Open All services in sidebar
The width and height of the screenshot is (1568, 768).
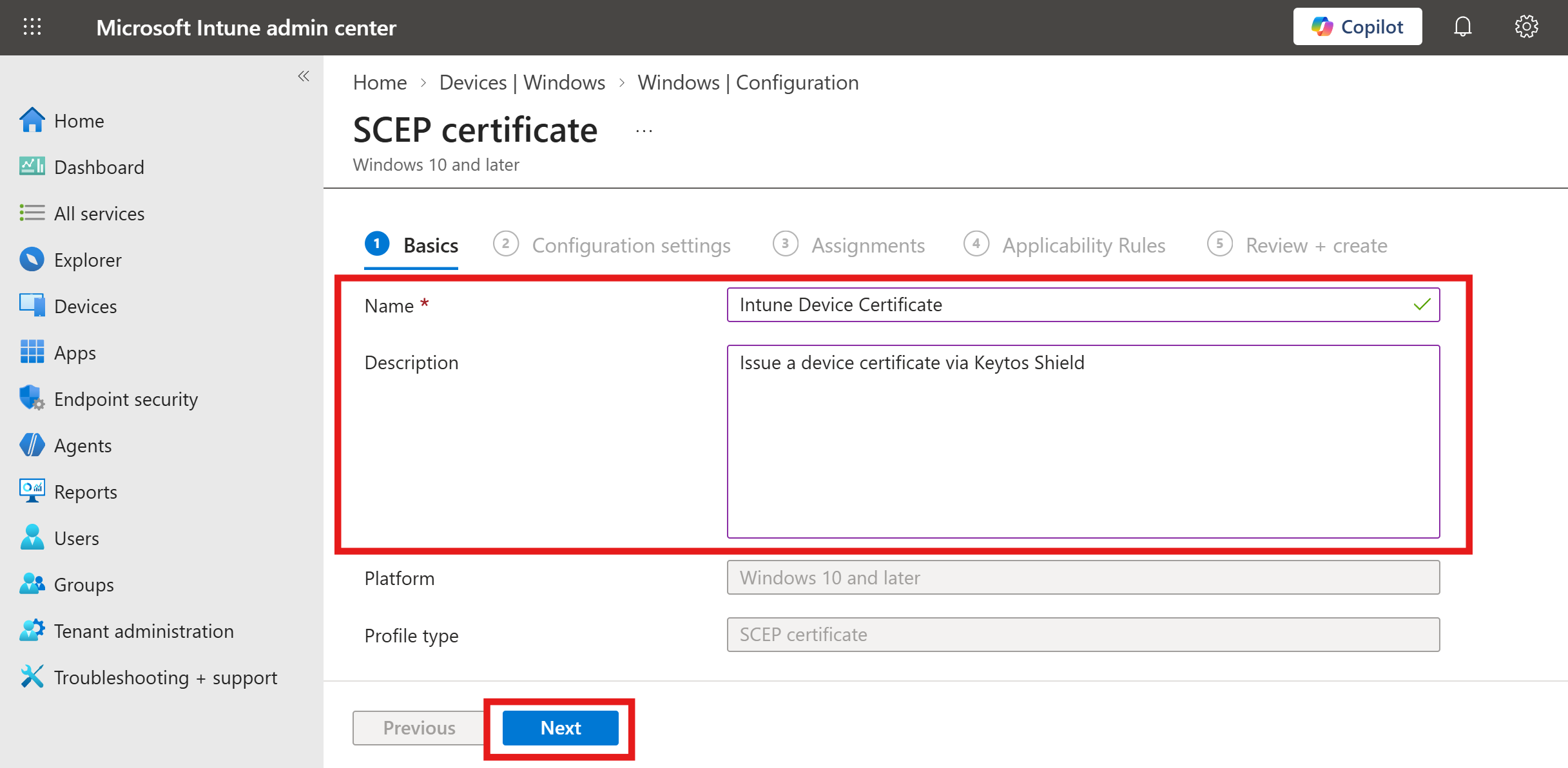click(x=99, y=214)
